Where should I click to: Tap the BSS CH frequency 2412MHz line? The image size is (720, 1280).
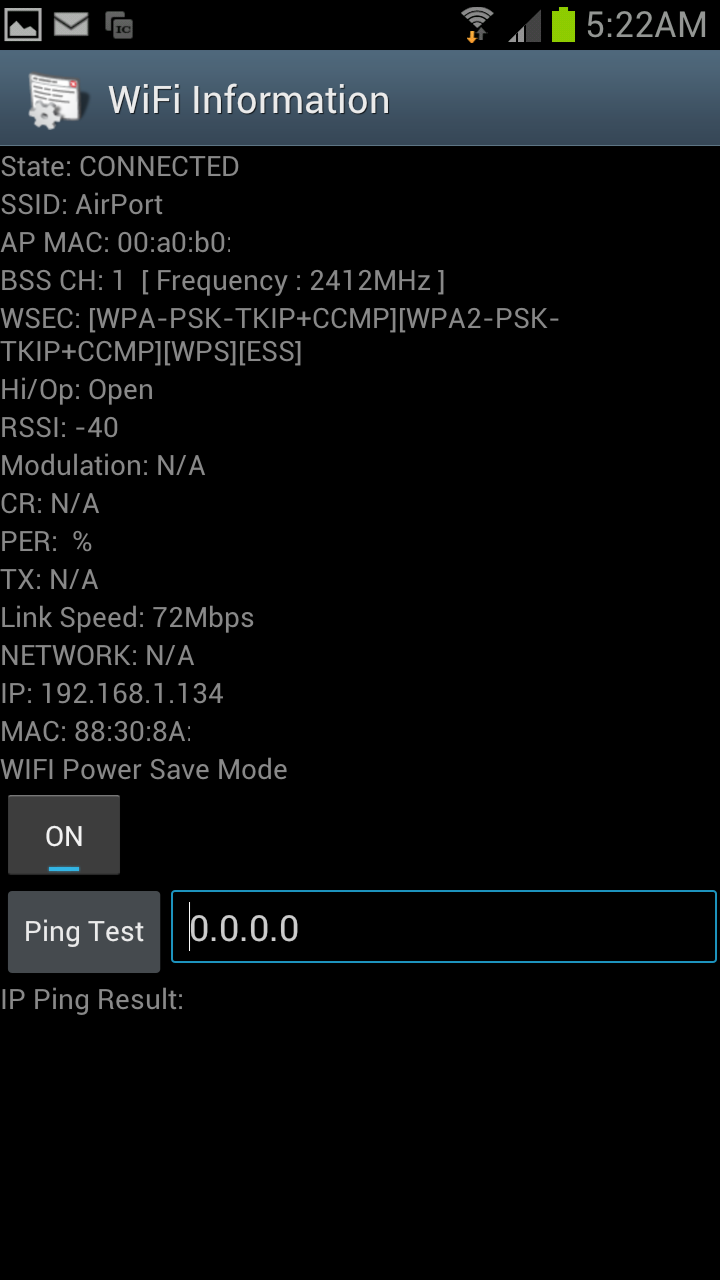tap(222, 280)
